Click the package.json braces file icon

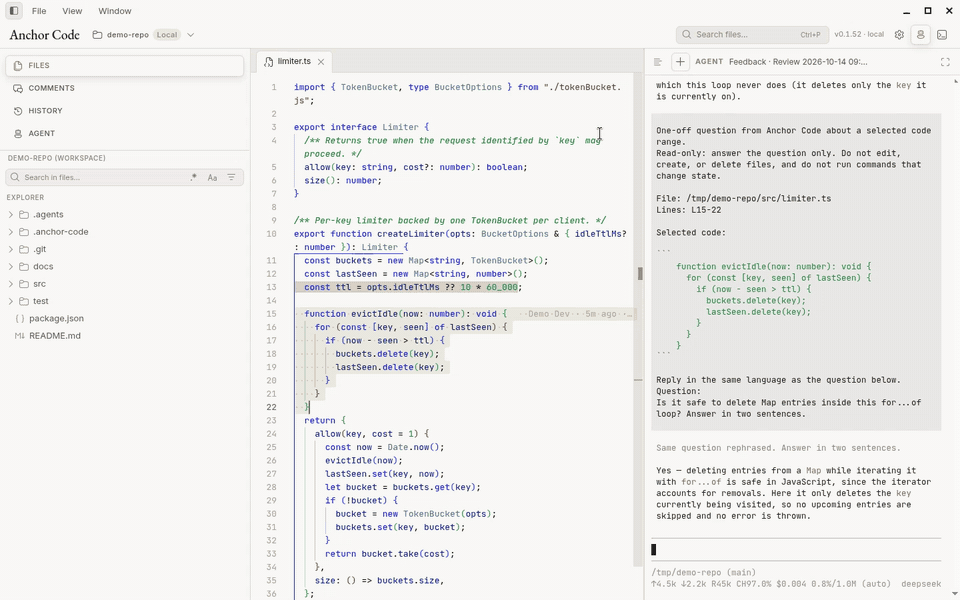19,318
